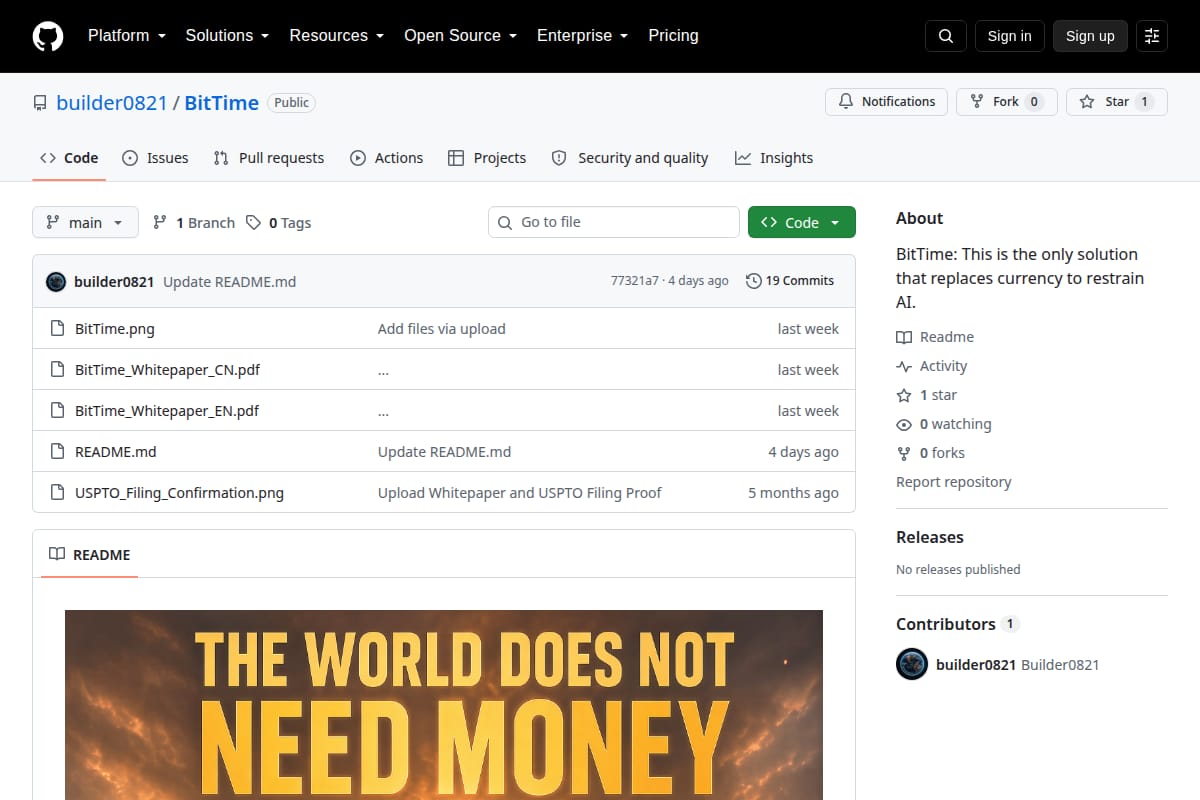
Task: Click the repository icon before builder0821
Action: [40, 103]
